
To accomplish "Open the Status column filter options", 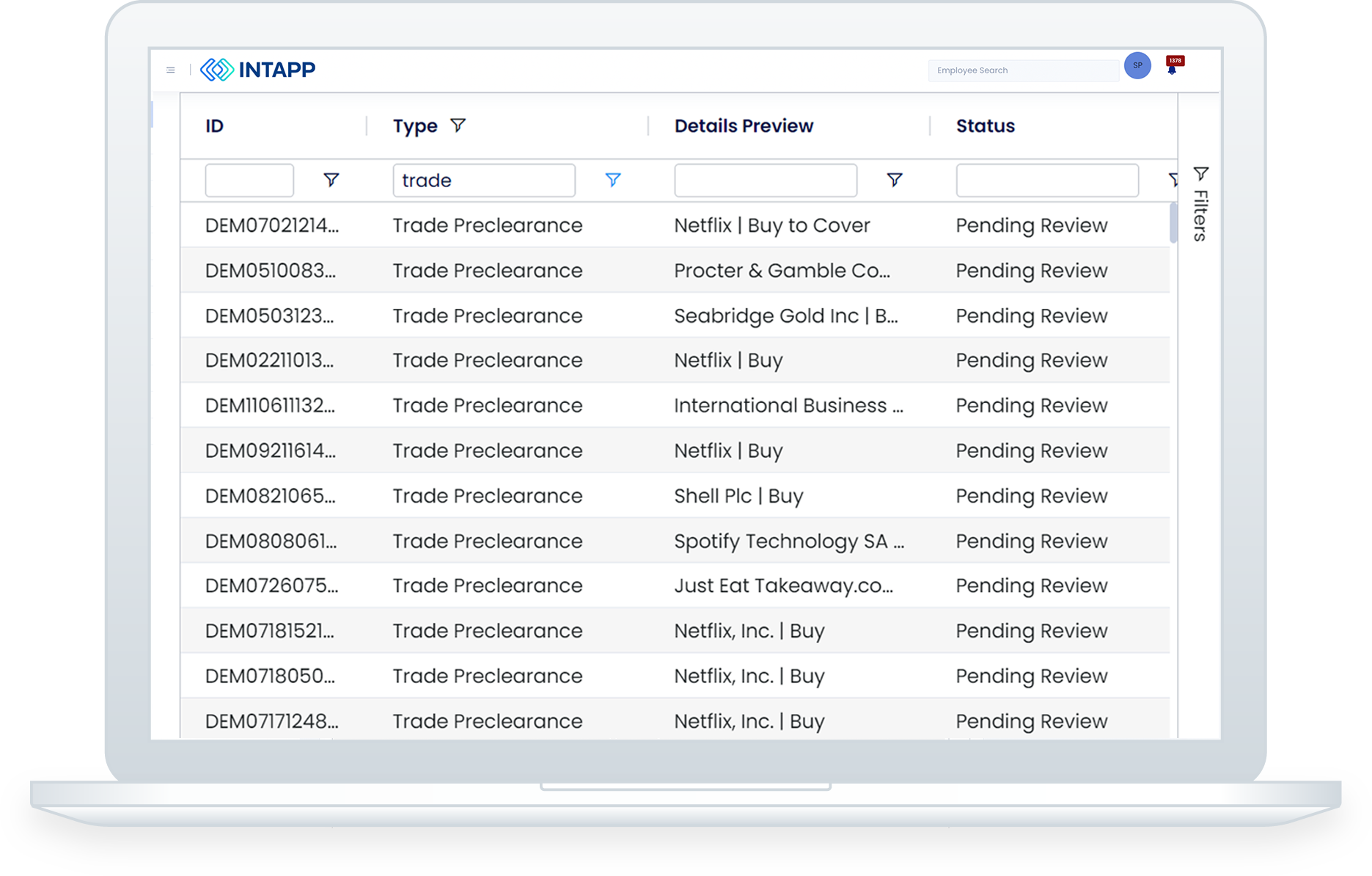I will click(1174, 180).
